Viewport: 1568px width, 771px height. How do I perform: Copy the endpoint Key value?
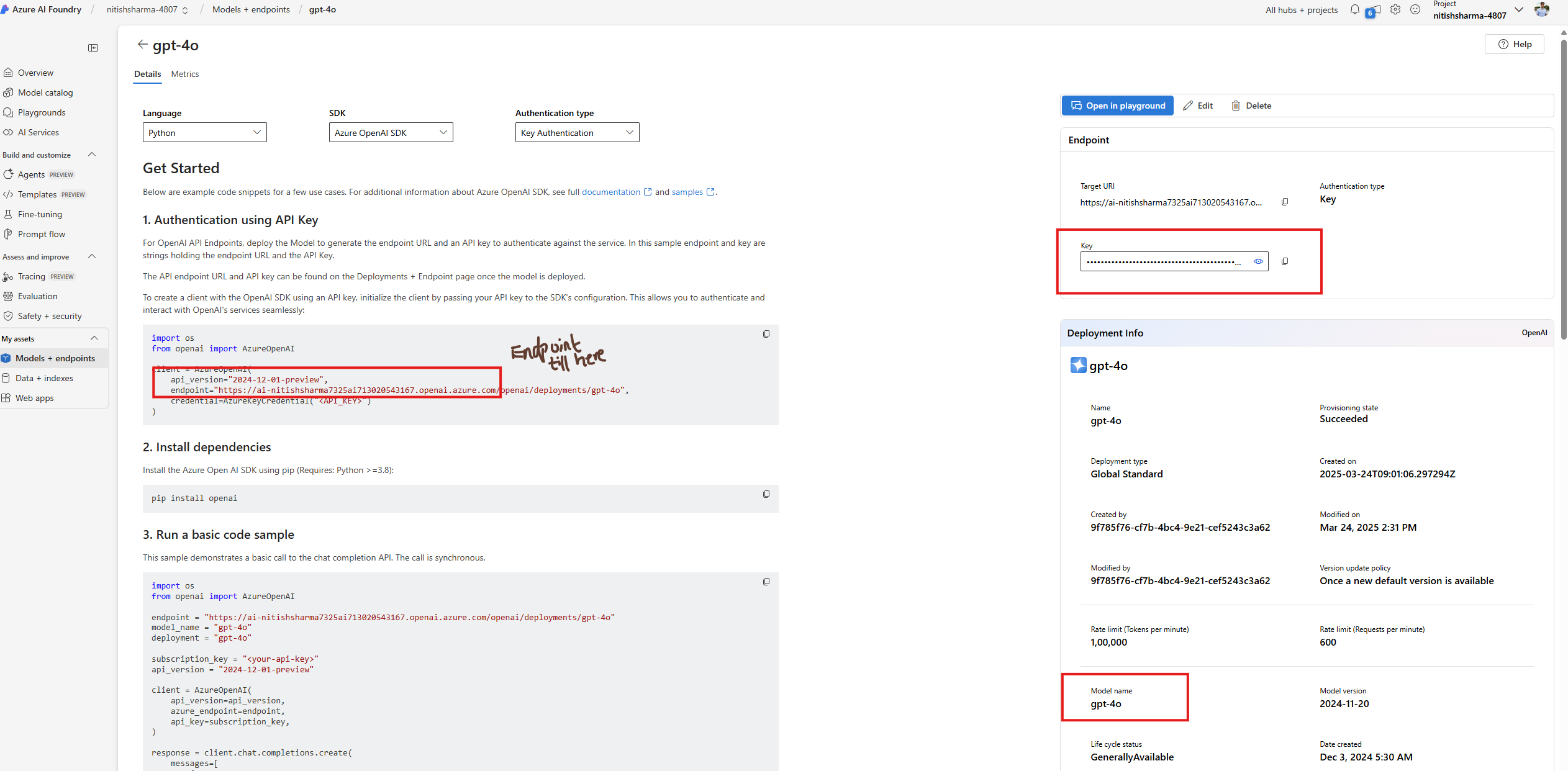tap(1285, 261)
